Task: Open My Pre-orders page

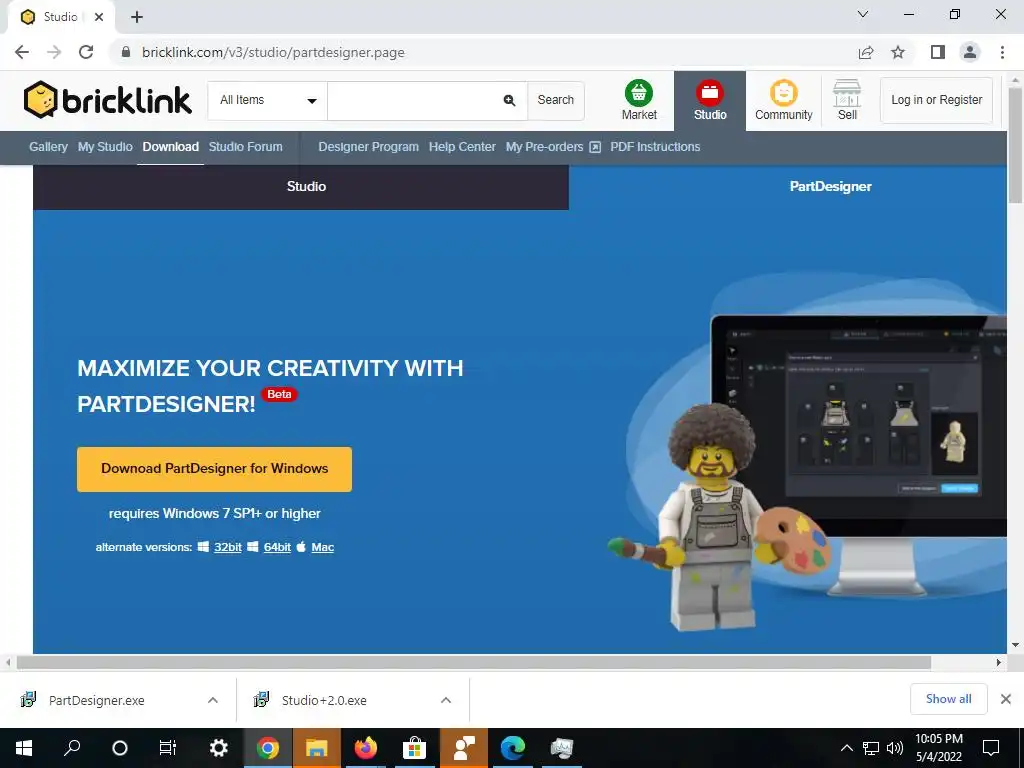Action: point(552,147)
